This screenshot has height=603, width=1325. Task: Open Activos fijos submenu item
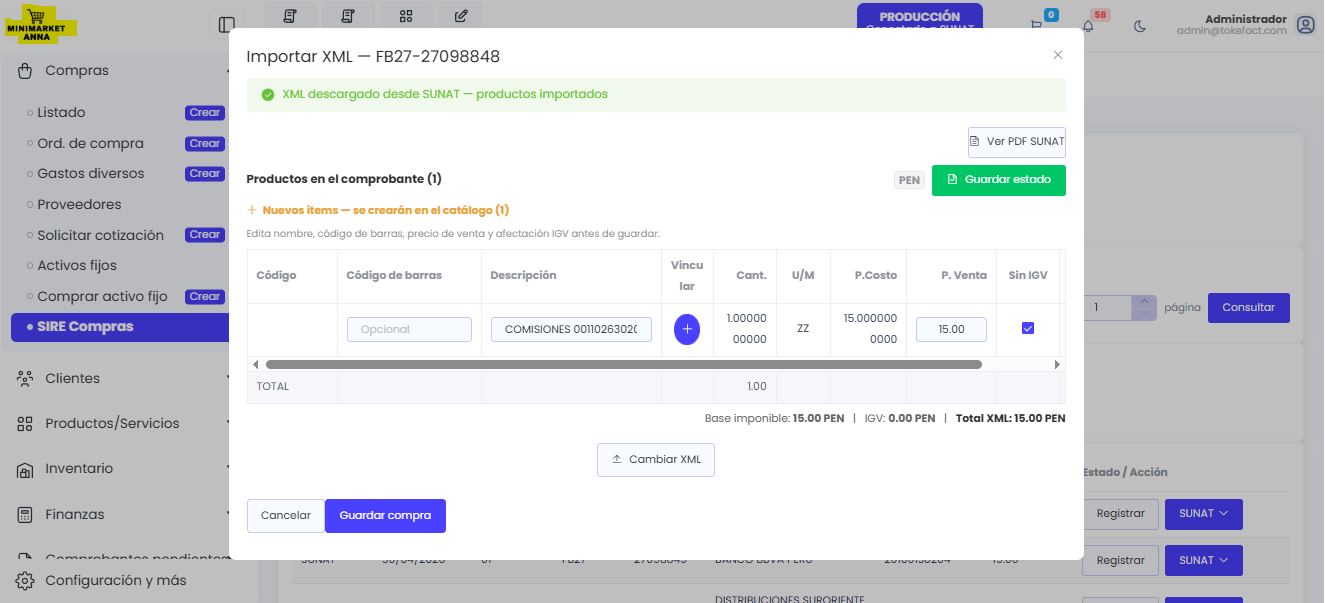(77, 266)
